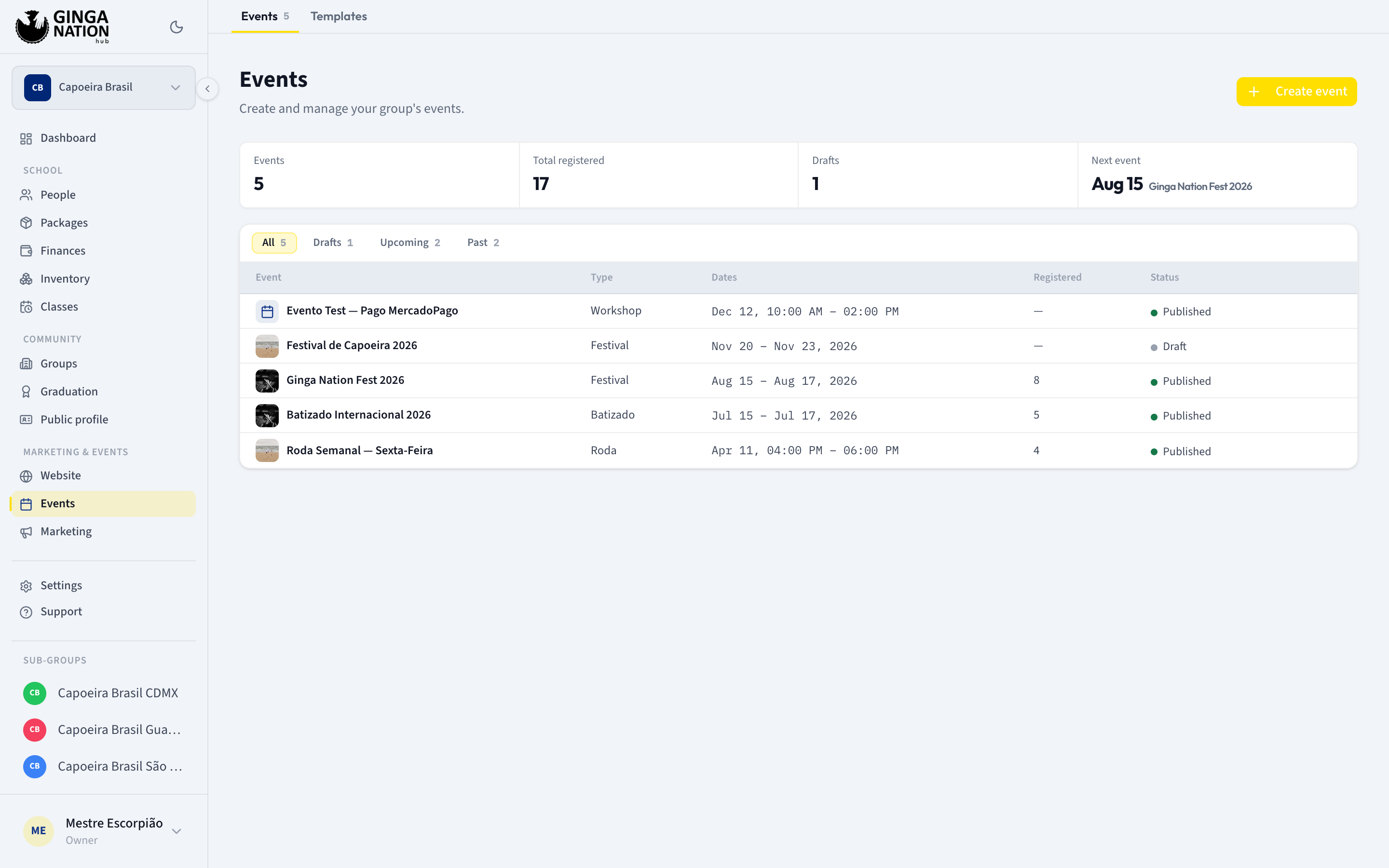Click the Roda Semanal event thumbnail
The height and width of the screenshot is (868, 1389).
point(267,451)
